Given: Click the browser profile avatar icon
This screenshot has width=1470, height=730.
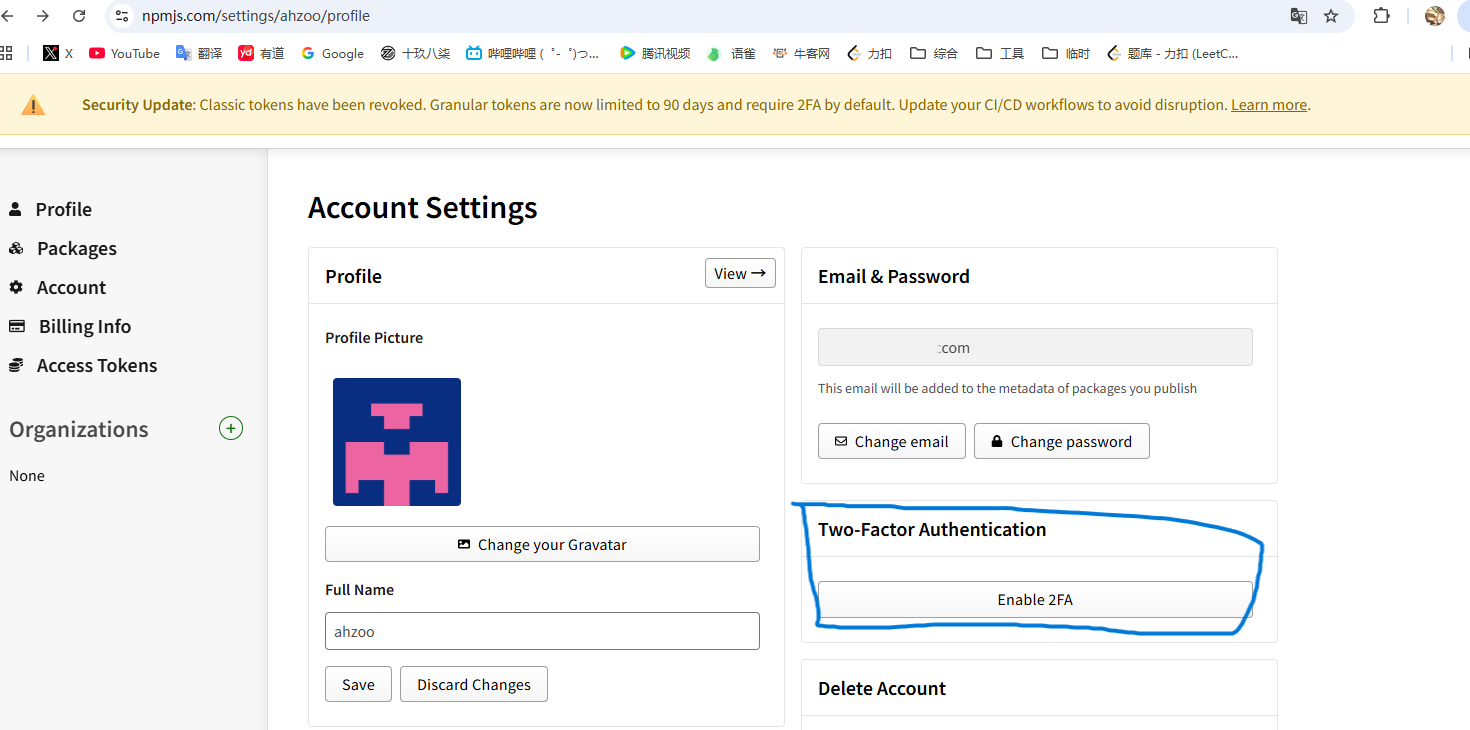Looking at the screenshot, I should pos(1434,16).
